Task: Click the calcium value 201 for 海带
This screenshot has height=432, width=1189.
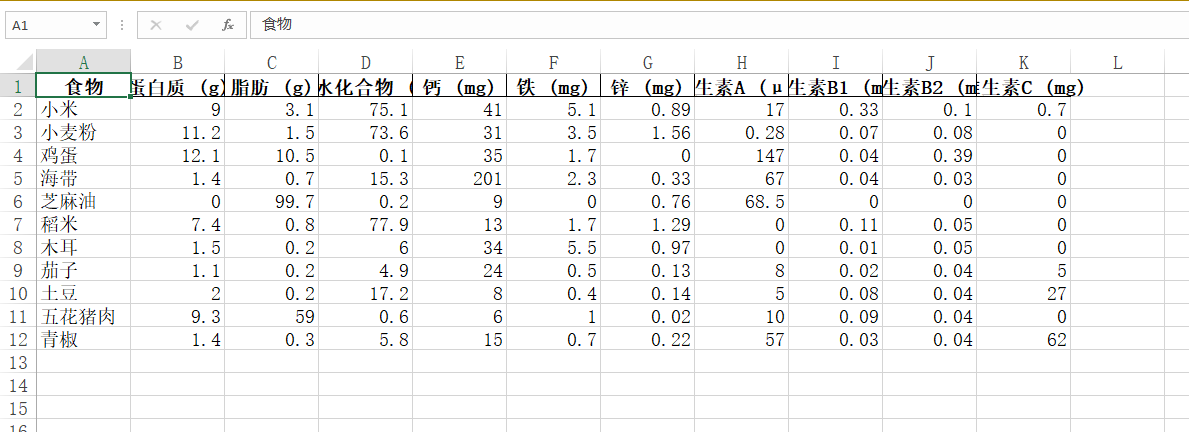Action: tap(460, 179)
